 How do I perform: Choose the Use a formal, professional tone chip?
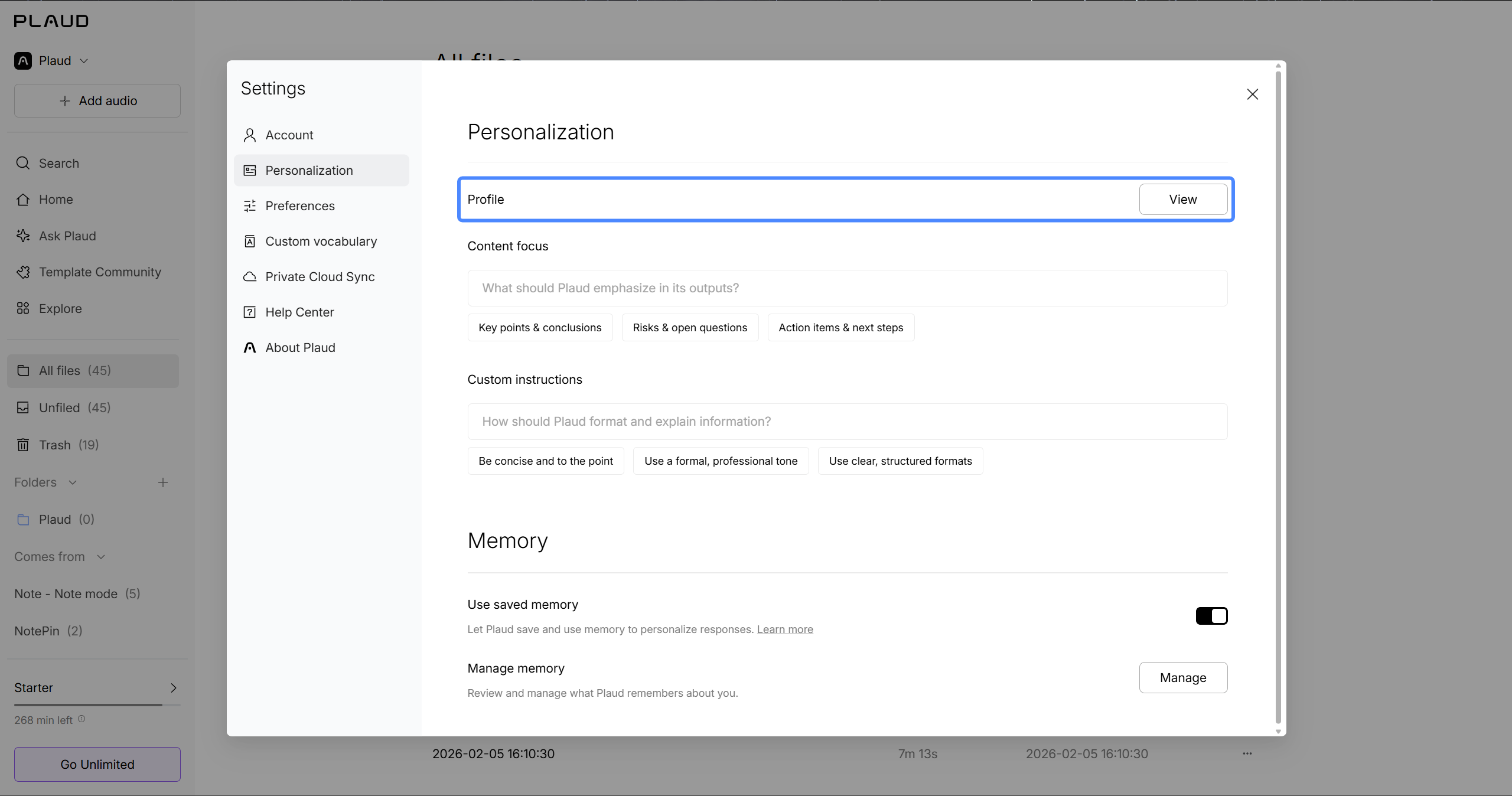[721, 461]
